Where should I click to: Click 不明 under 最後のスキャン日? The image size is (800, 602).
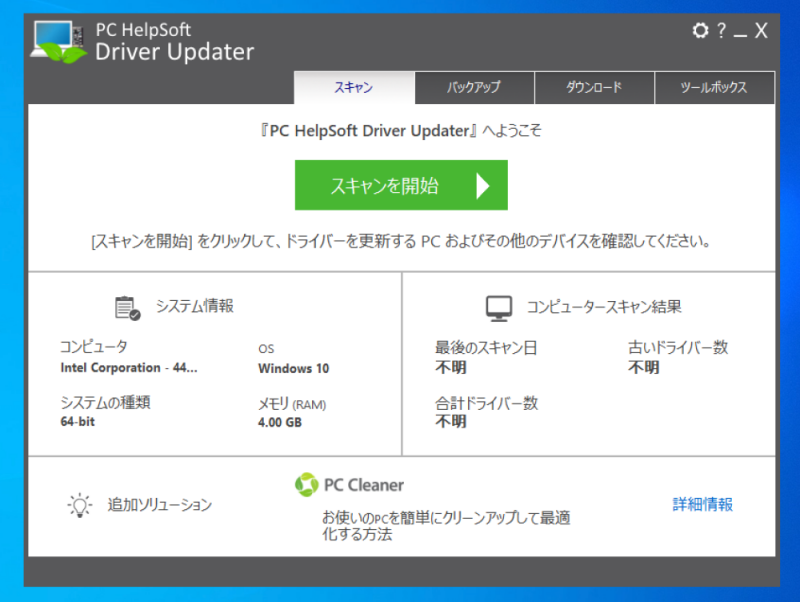click(x=451, y=367)
